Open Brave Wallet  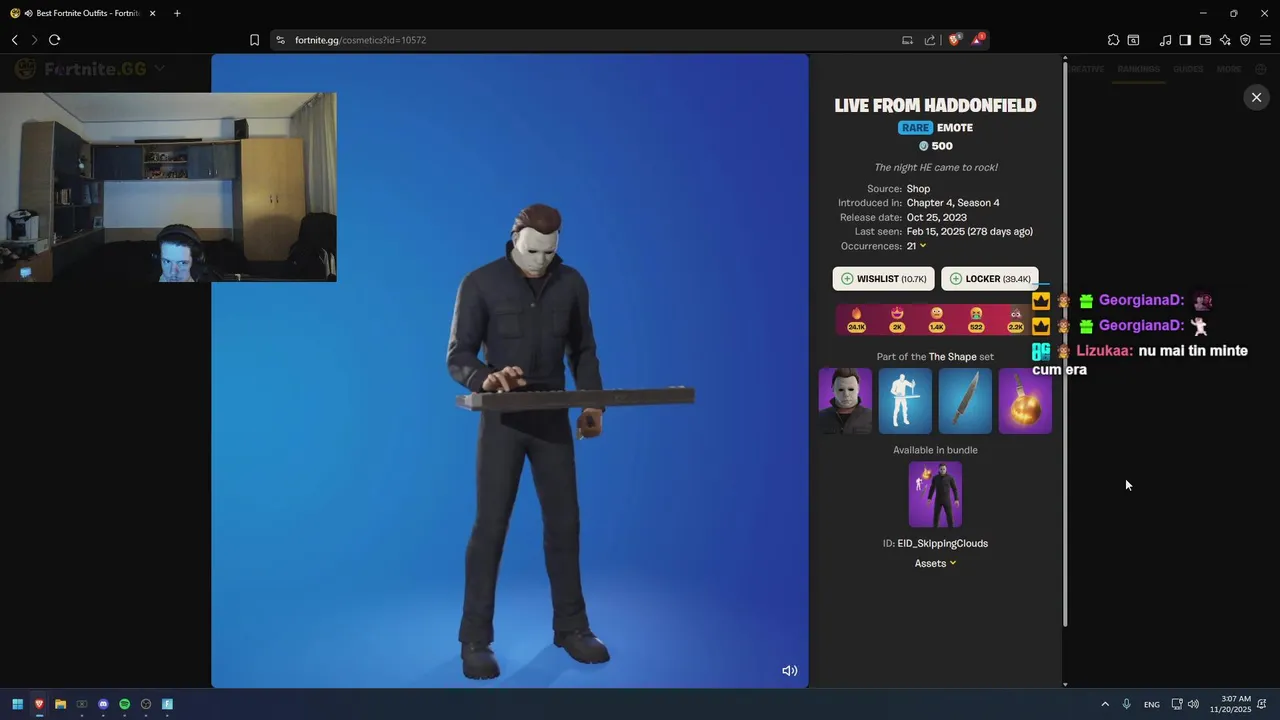tap(1205, 40)
